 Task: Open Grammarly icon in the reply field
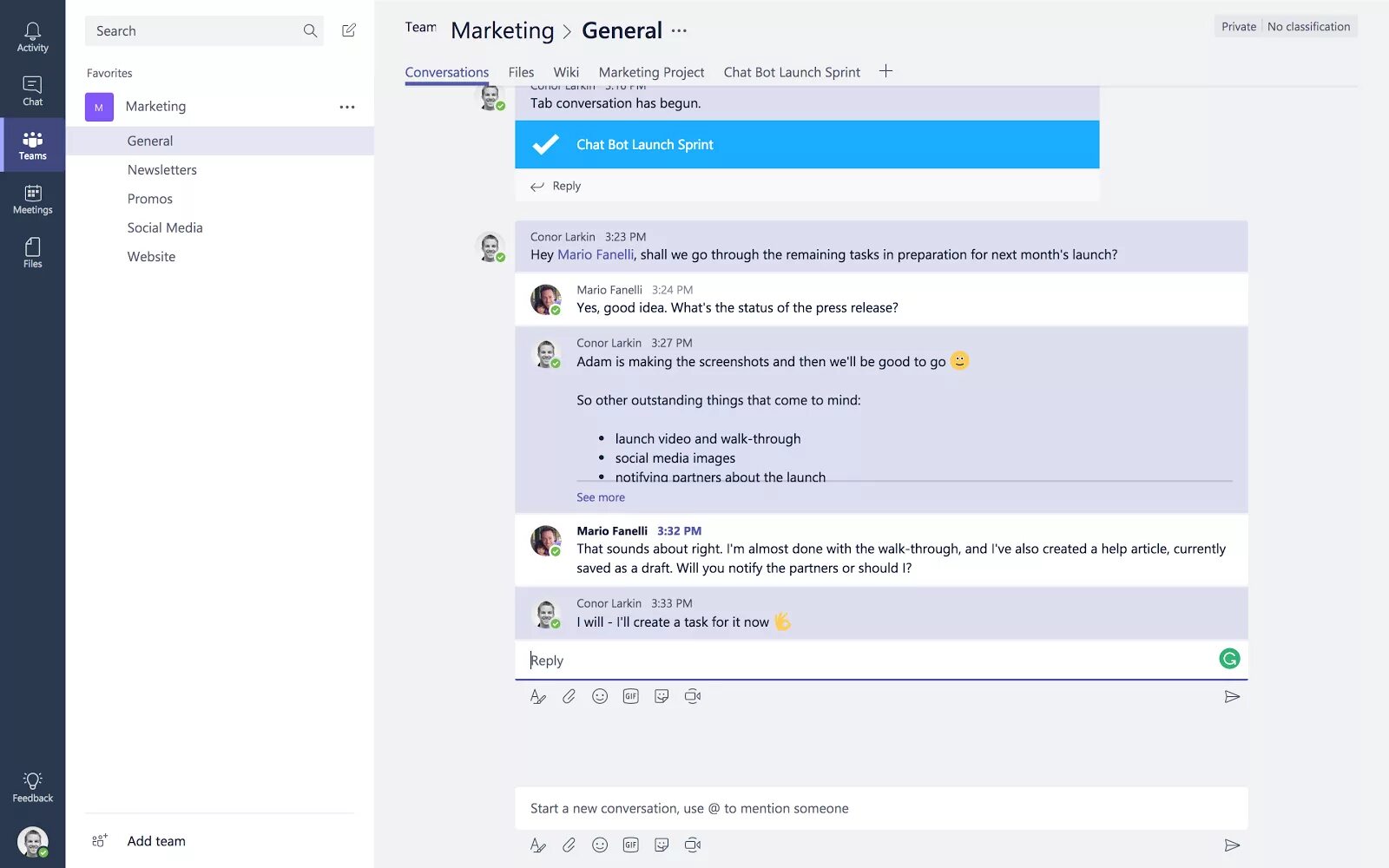(x=1229, y=659)
